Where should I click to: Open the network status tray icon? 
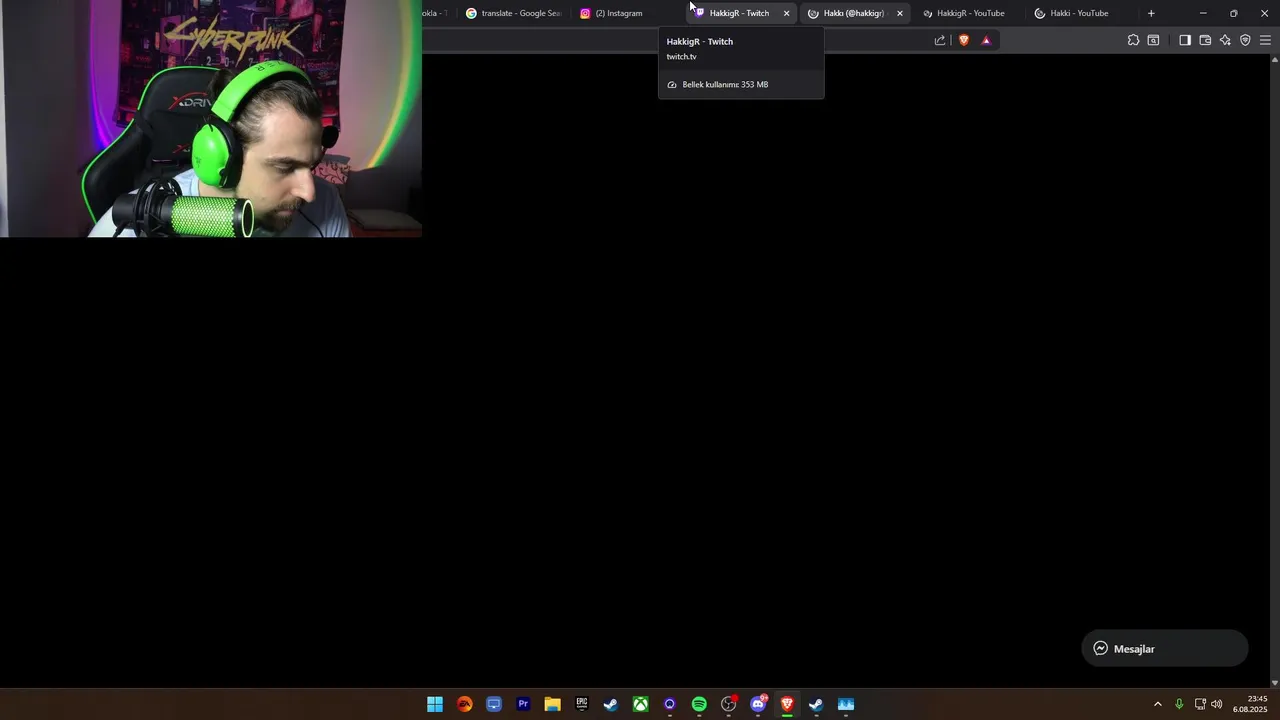click(x=1200, y=704)
